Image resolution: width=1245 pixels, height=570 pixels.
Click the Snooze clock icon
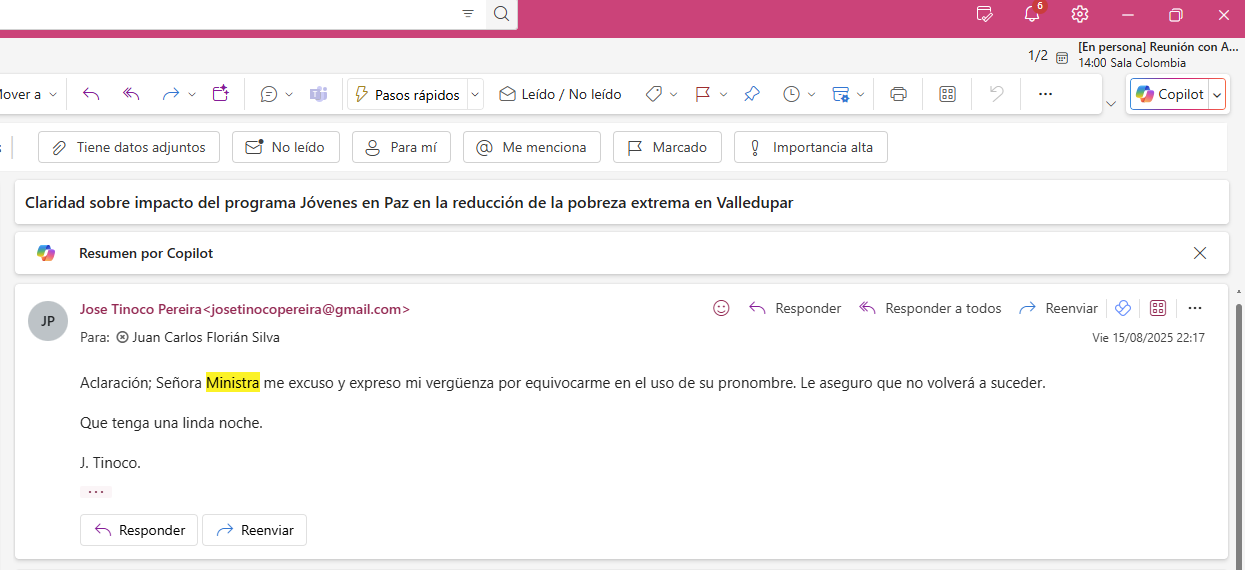(x=791, y=94)
